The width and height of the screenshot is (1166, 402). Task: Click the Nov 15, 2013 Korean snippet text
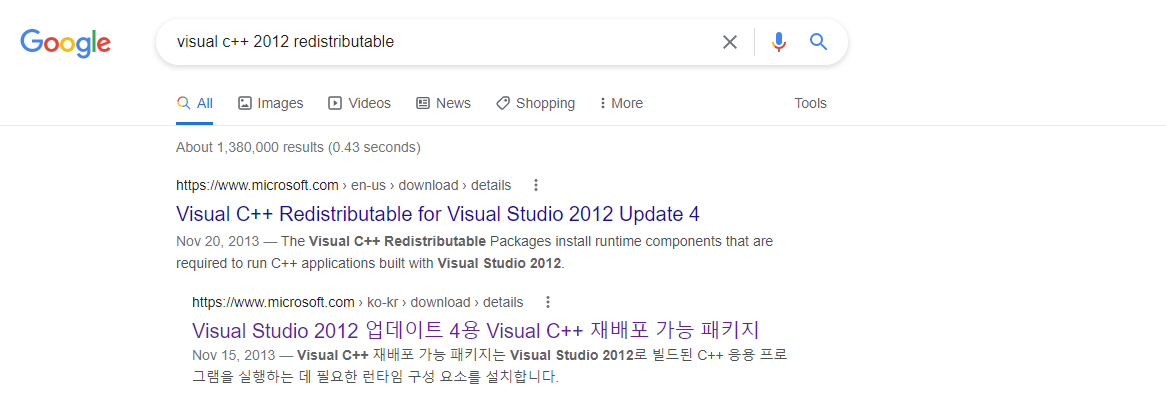tap(490, 366)
